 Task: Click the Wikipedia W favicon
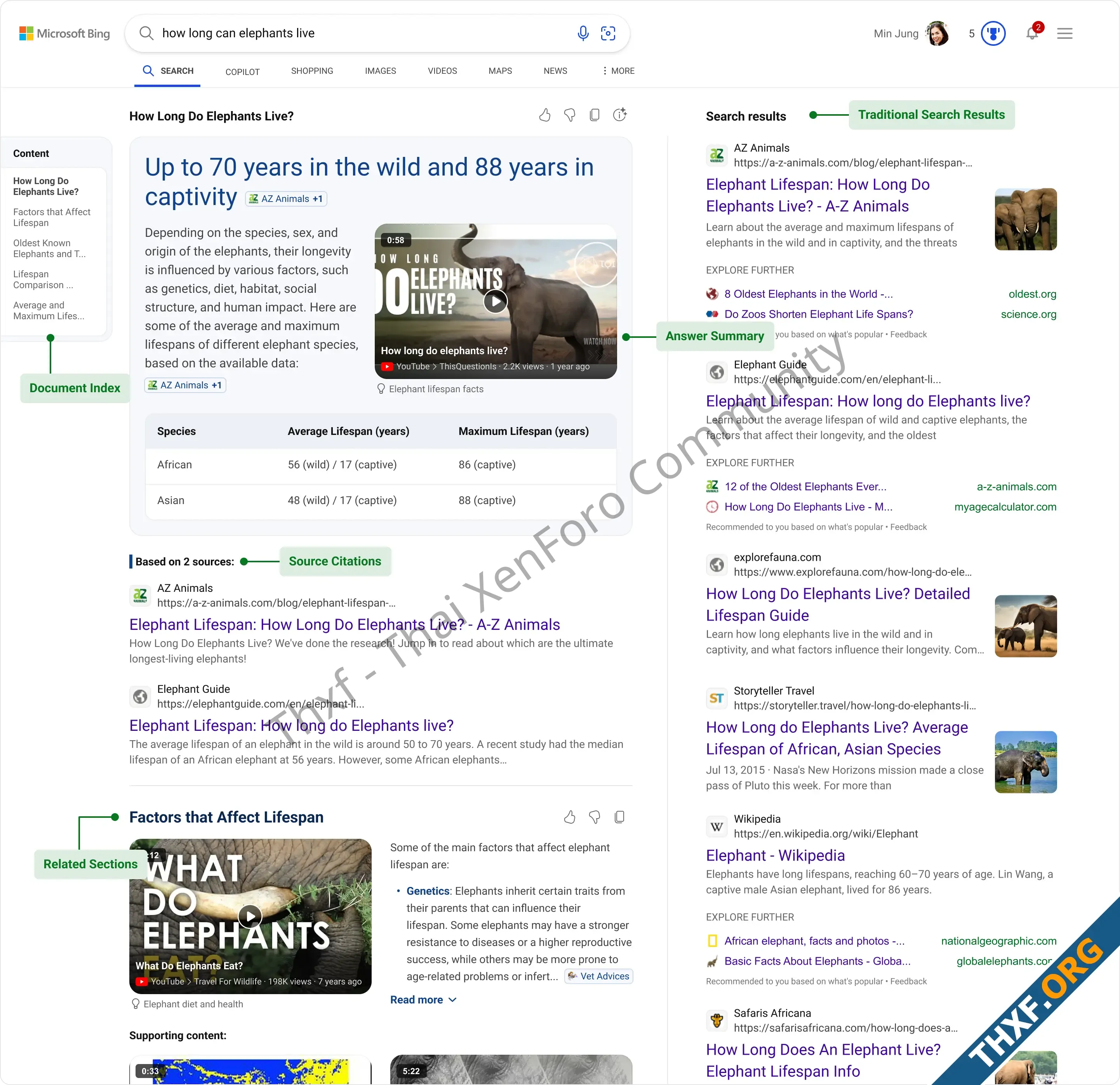tap(717, 826)
